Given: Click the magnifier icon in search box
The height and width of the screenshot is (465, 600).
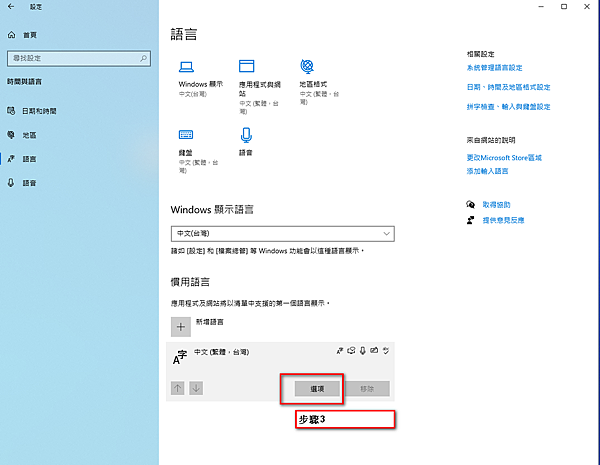Looking at the screenshot, I should (x=143, y=58).
